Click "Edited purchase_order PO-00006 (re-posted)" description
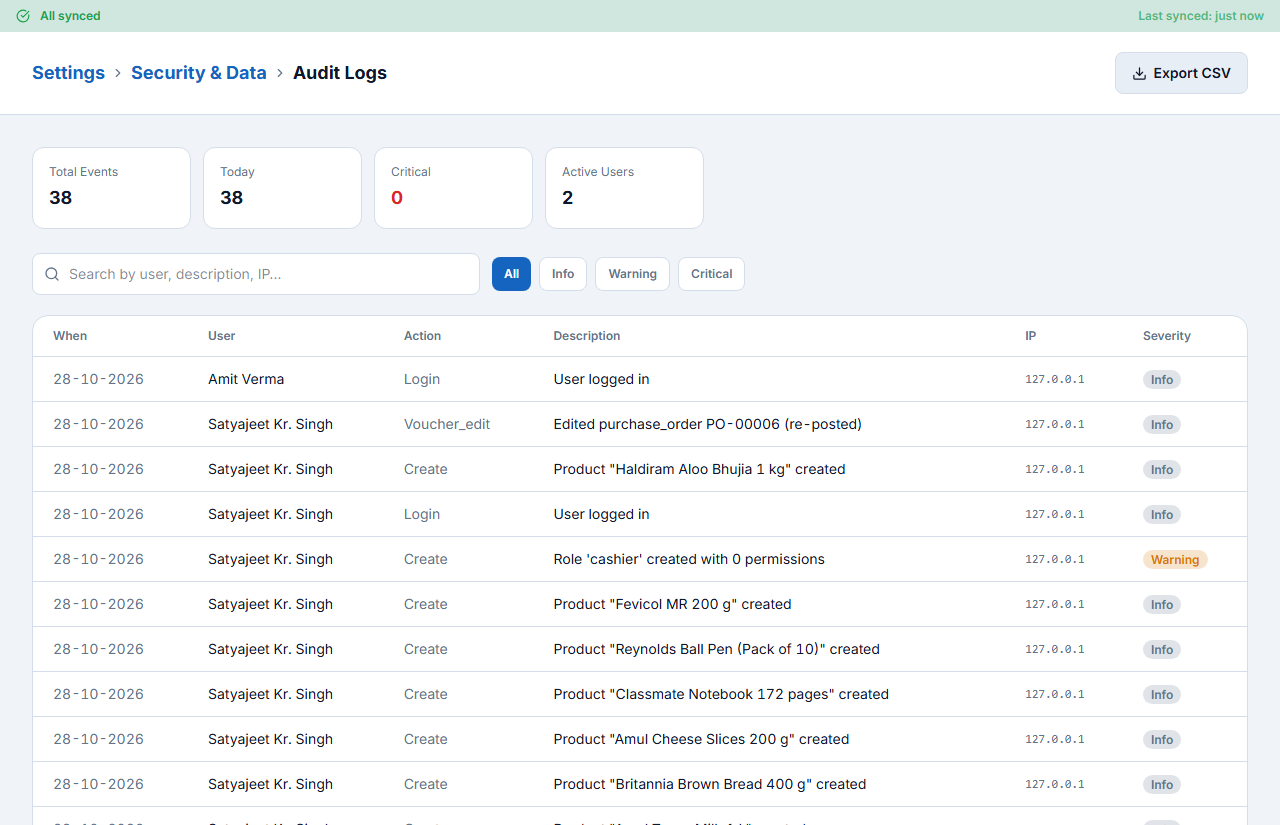 (x=708, y=424)
